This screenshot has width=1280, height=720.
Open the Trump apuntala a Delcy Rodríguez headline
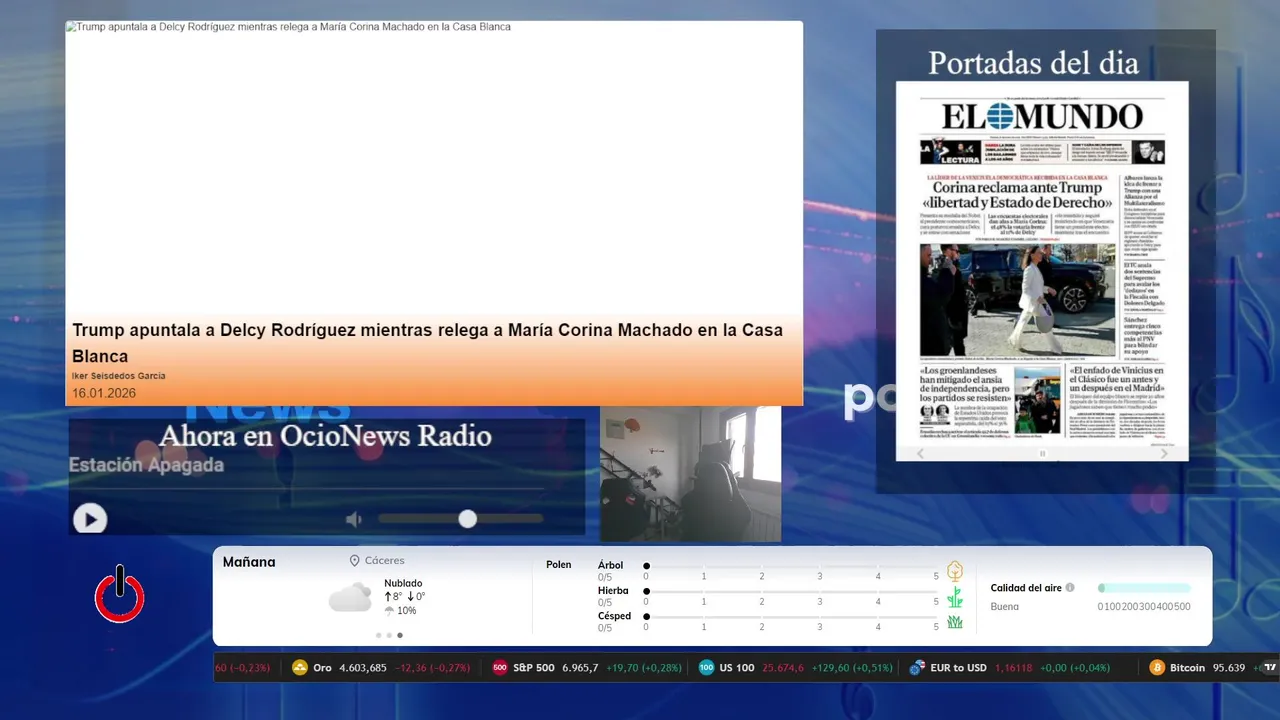pos(427,343)
